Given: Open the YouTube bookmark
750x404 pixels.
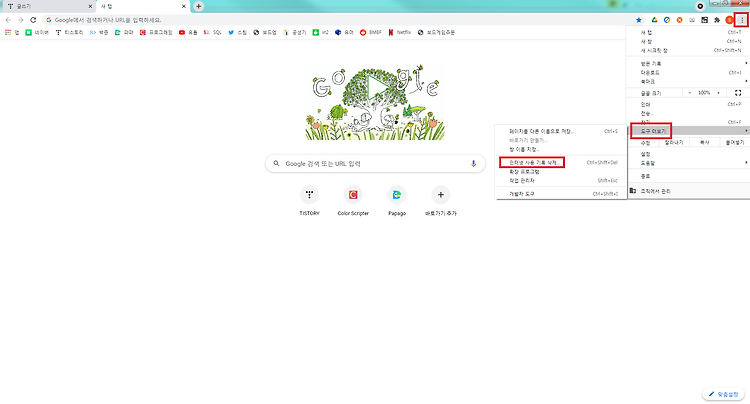Looking at the screenshot, I should [188, 33].
